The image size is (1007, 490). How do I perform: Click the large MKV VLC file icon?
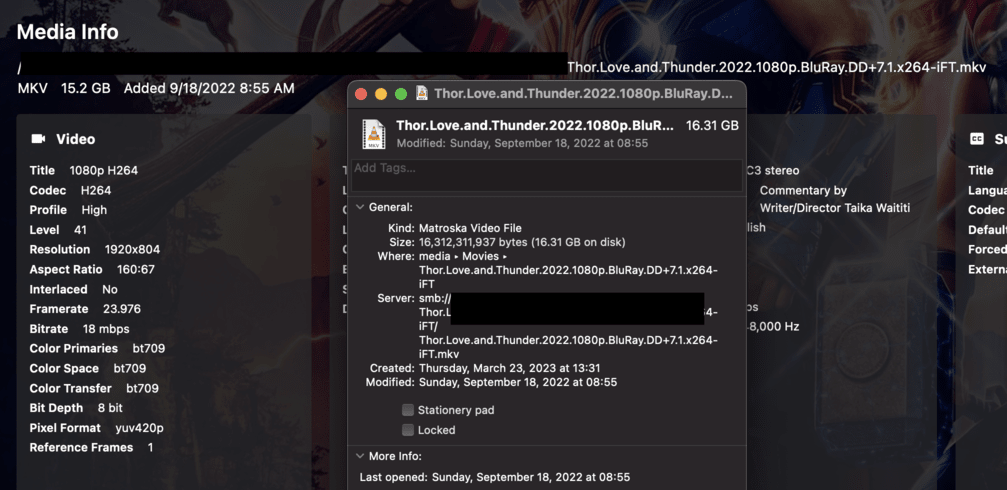pos(374,134)
